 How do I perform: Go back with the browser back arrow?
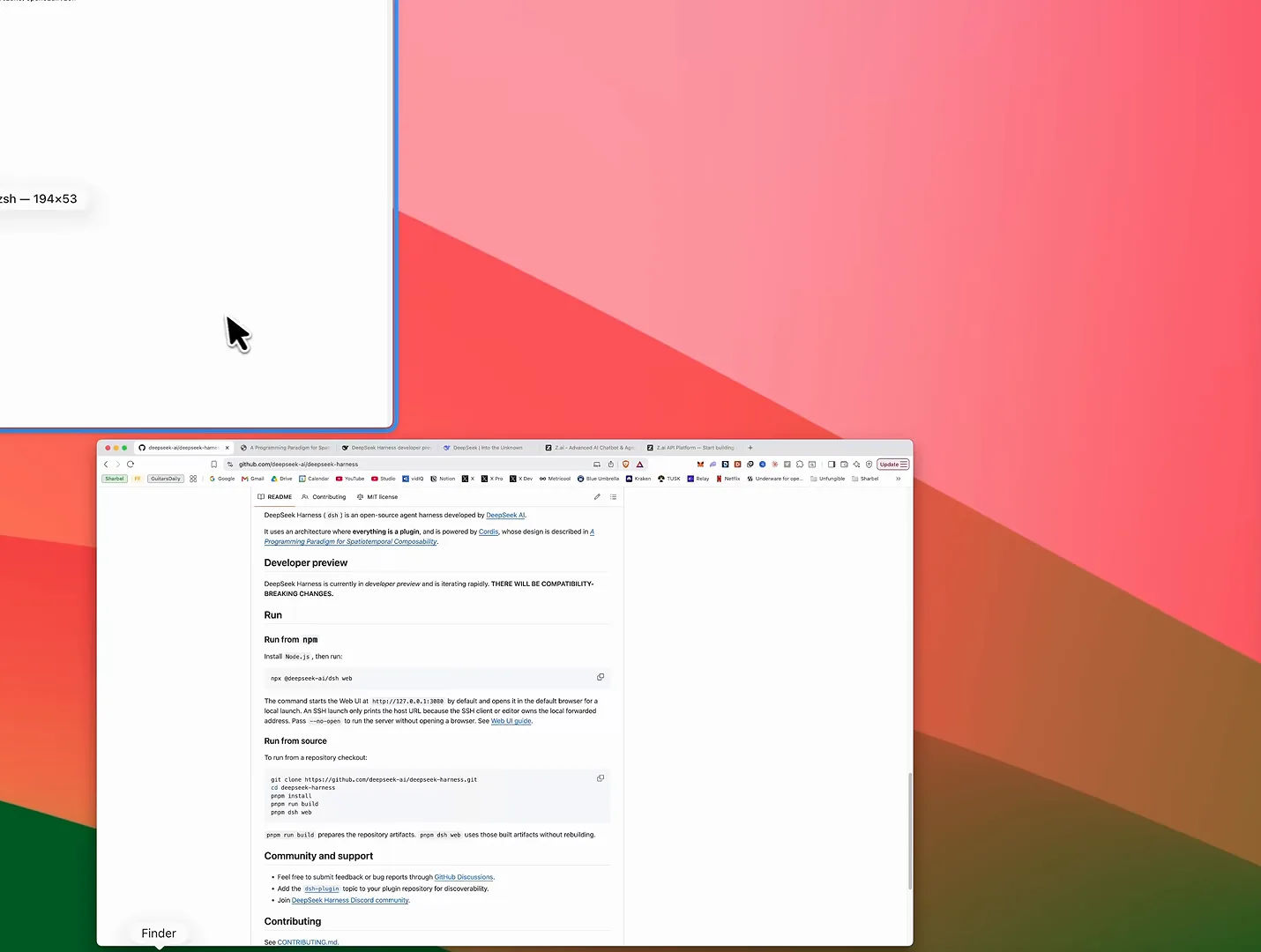point(106,465)
